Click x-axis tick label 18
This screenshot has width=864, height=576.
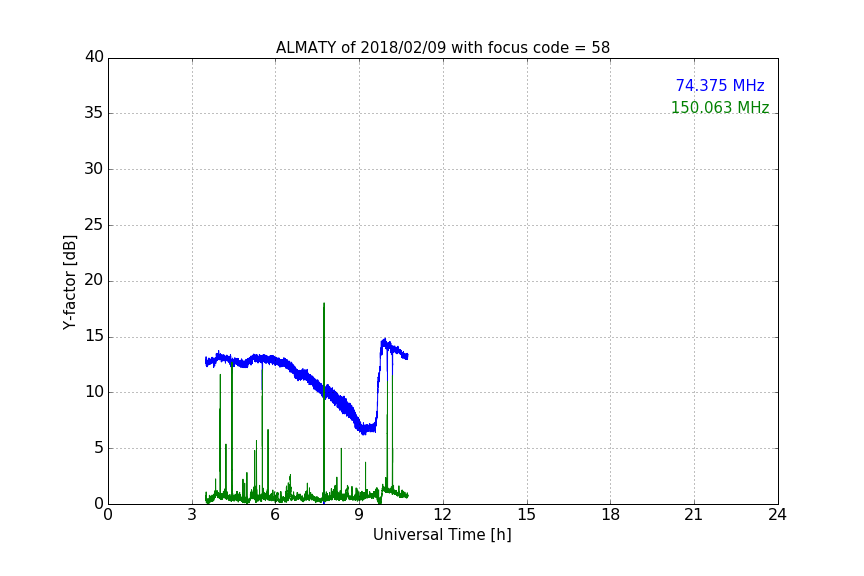[x=611, y=515]
